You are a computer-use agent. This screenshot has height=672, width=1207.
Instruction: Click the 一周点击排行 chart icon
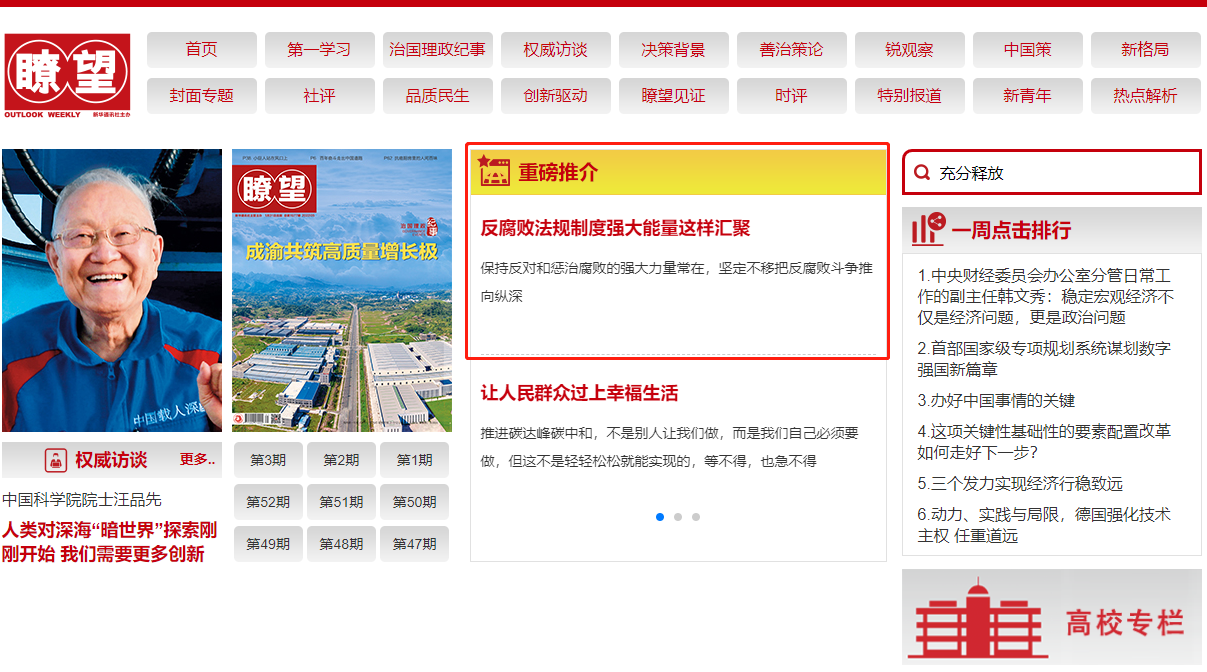[x=927, y=230]
